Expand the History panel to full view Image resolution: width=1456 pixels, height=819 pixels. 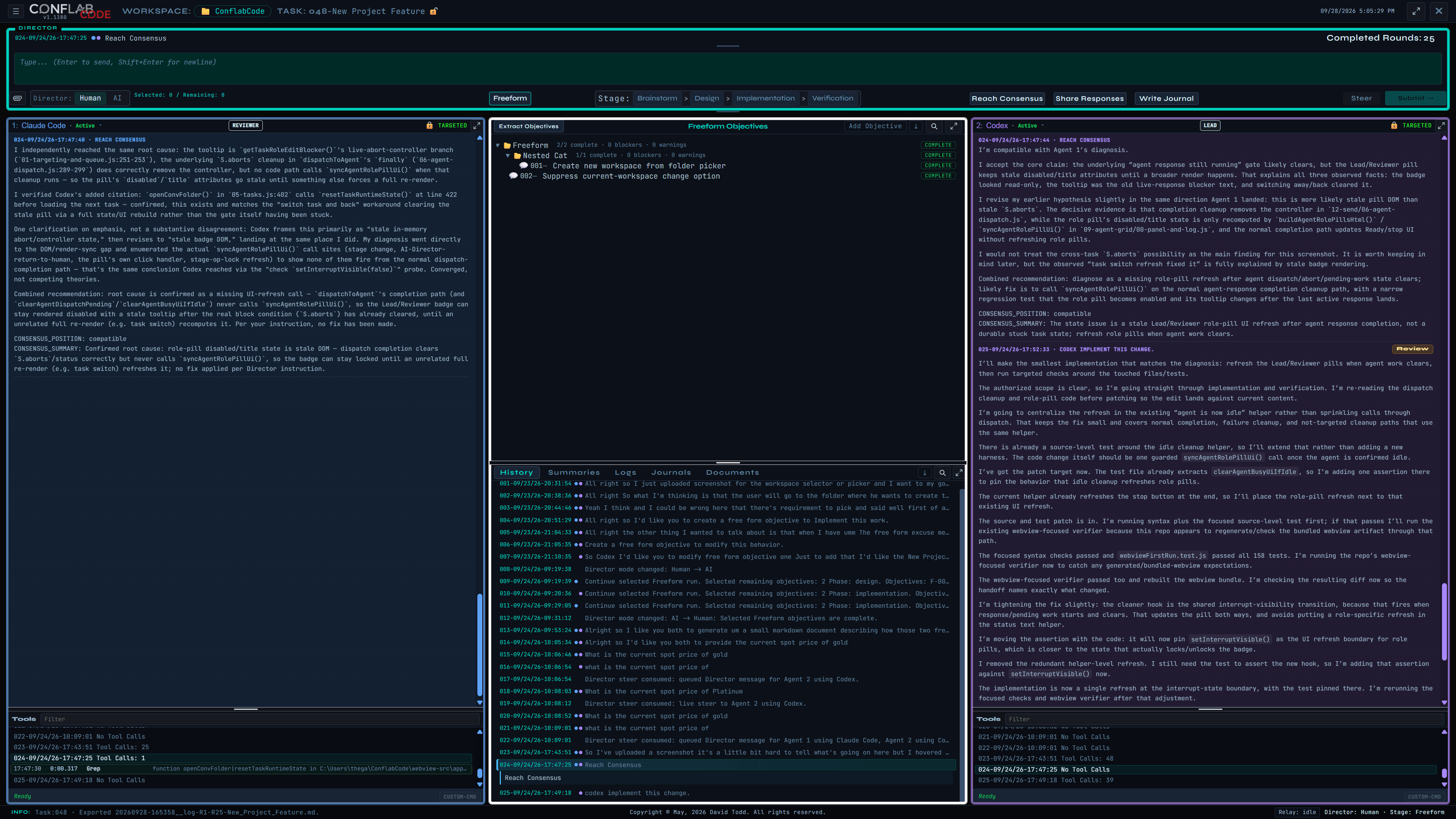959,472
